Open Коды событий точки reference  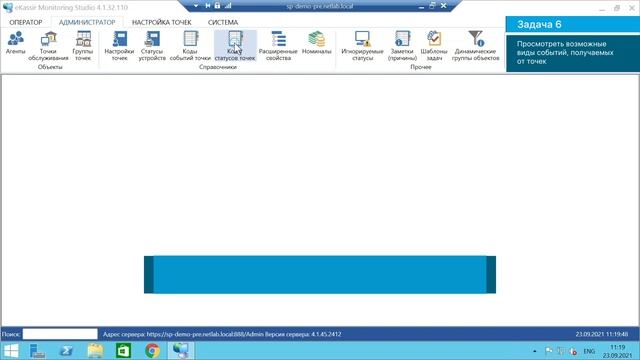(x=190, y=46)
